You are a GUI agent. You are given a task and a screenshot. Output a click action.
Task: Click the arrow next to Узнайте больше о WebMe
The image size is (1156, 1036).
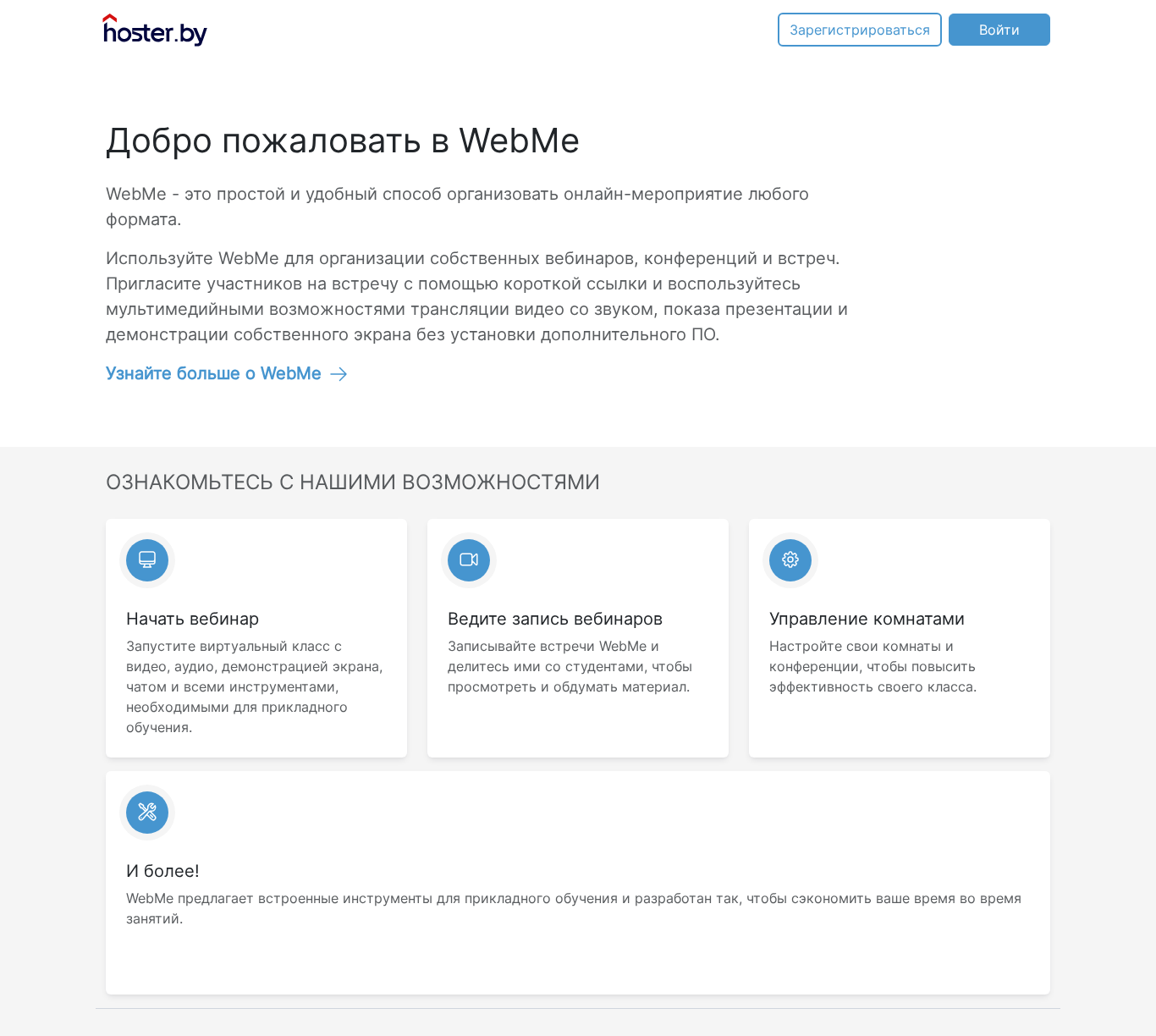(x=339, y=374)
